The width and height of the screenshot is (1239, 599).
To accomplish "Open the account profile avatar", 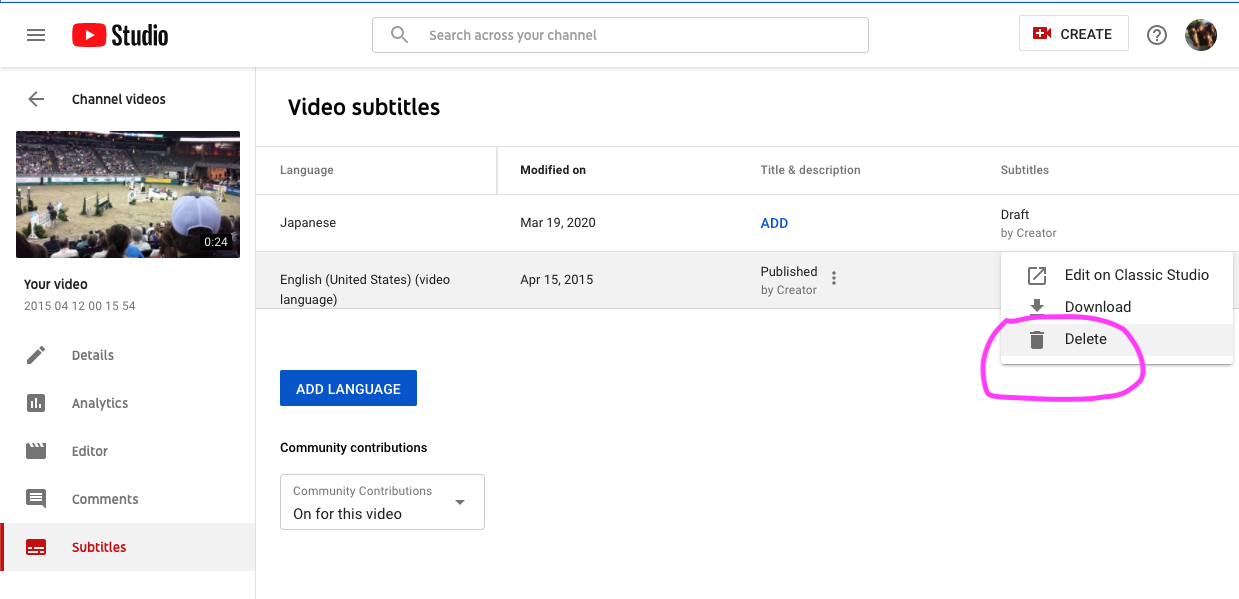I will [x=1200, y=35].
